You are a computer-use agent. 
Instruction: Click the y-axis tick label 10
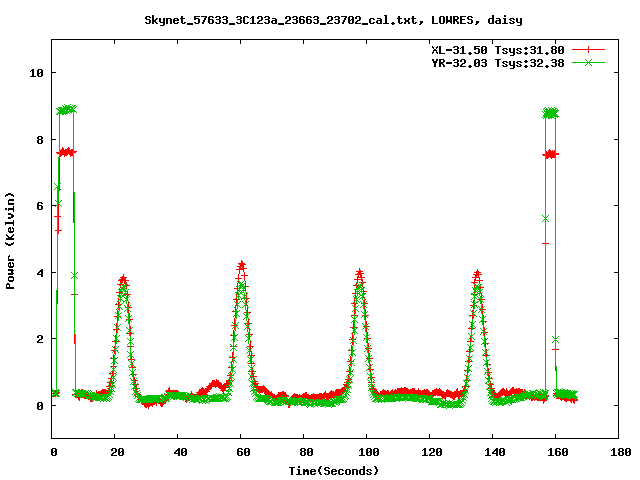[35, 73]
